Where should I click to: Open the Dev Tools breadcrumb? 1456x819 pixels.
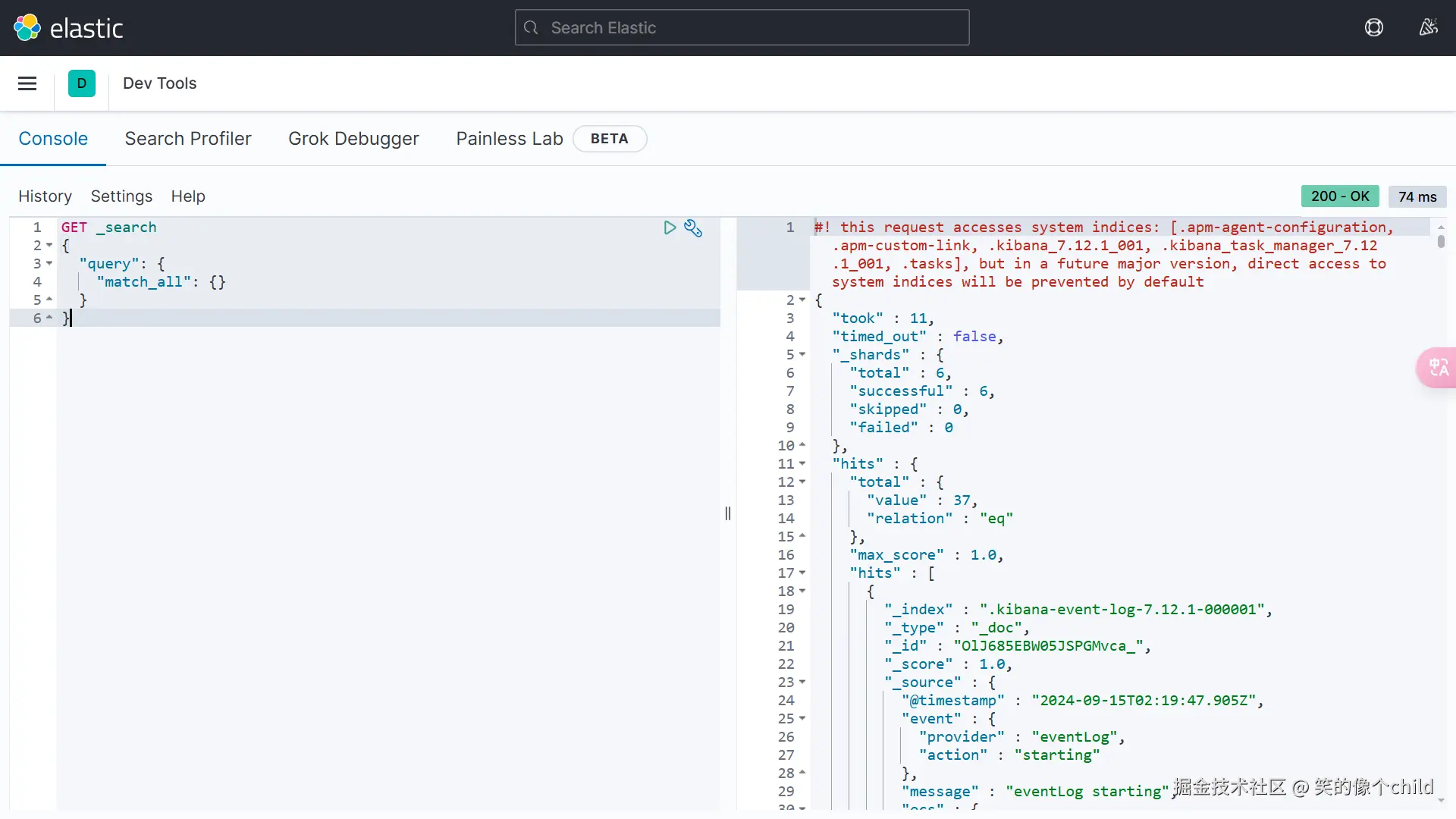(x=160, y=83)
